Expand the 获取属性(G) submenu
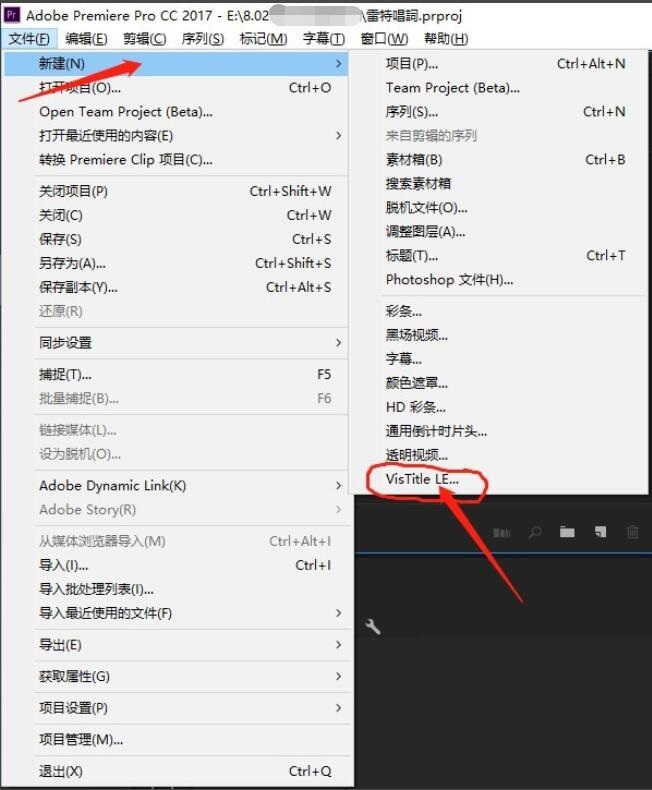Image resolution: width=652 pixels, height=790 pixels. 176,676
